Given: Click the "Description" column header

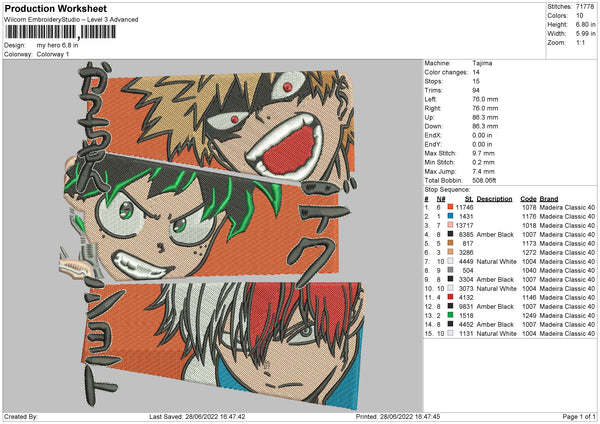Looking at the screenshot, I should point(494,199).
